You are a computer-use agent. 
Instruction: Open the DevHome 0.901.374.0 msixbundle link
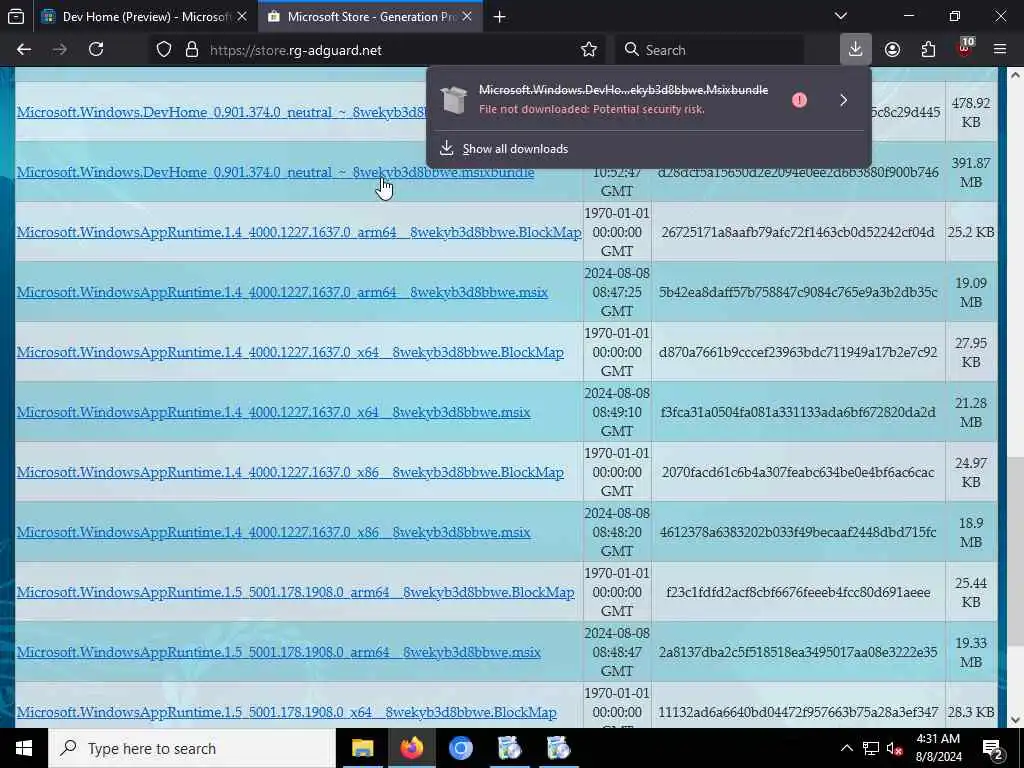pos(276,172)
